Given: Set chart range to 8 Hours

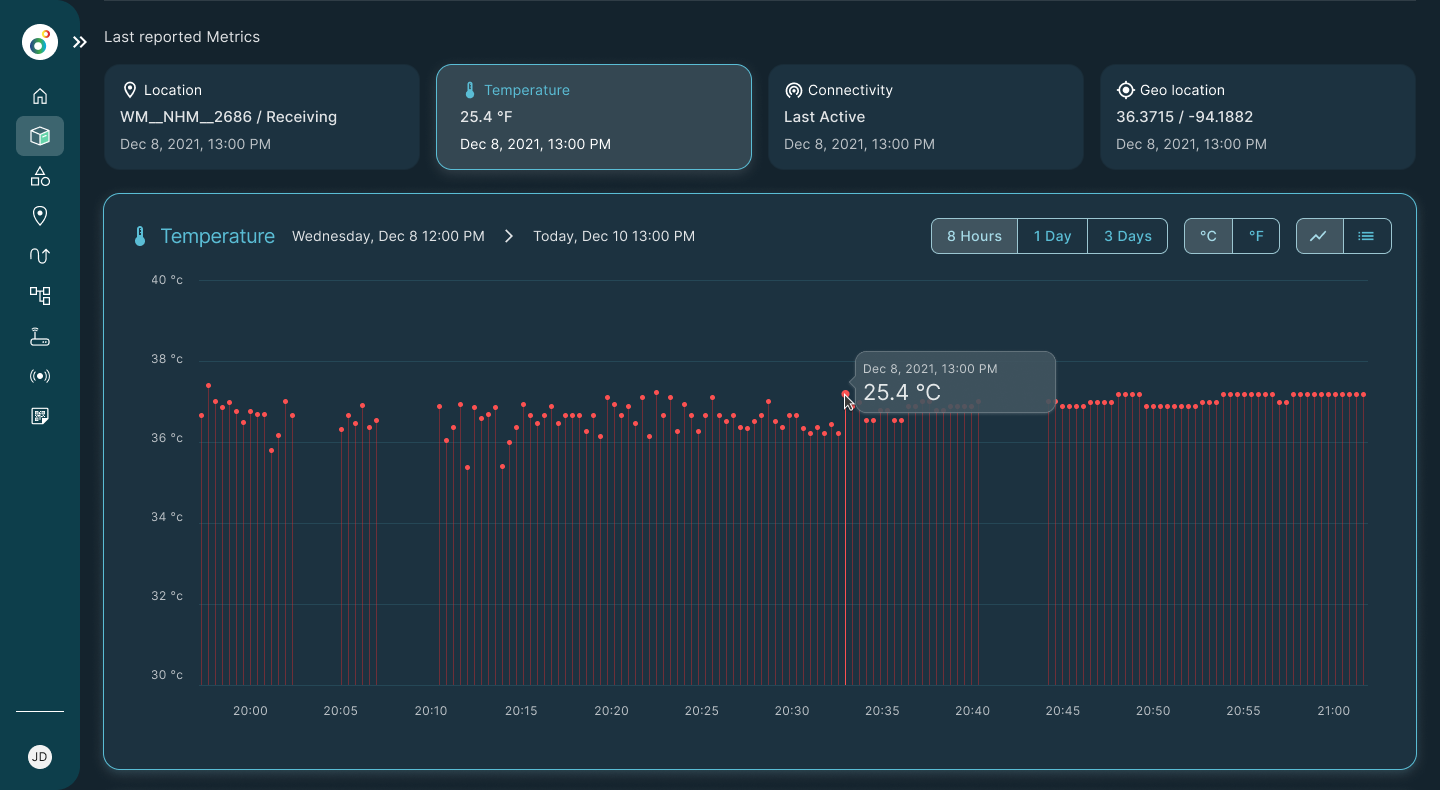Looking at the screenshot, I should tap(974, 236).
